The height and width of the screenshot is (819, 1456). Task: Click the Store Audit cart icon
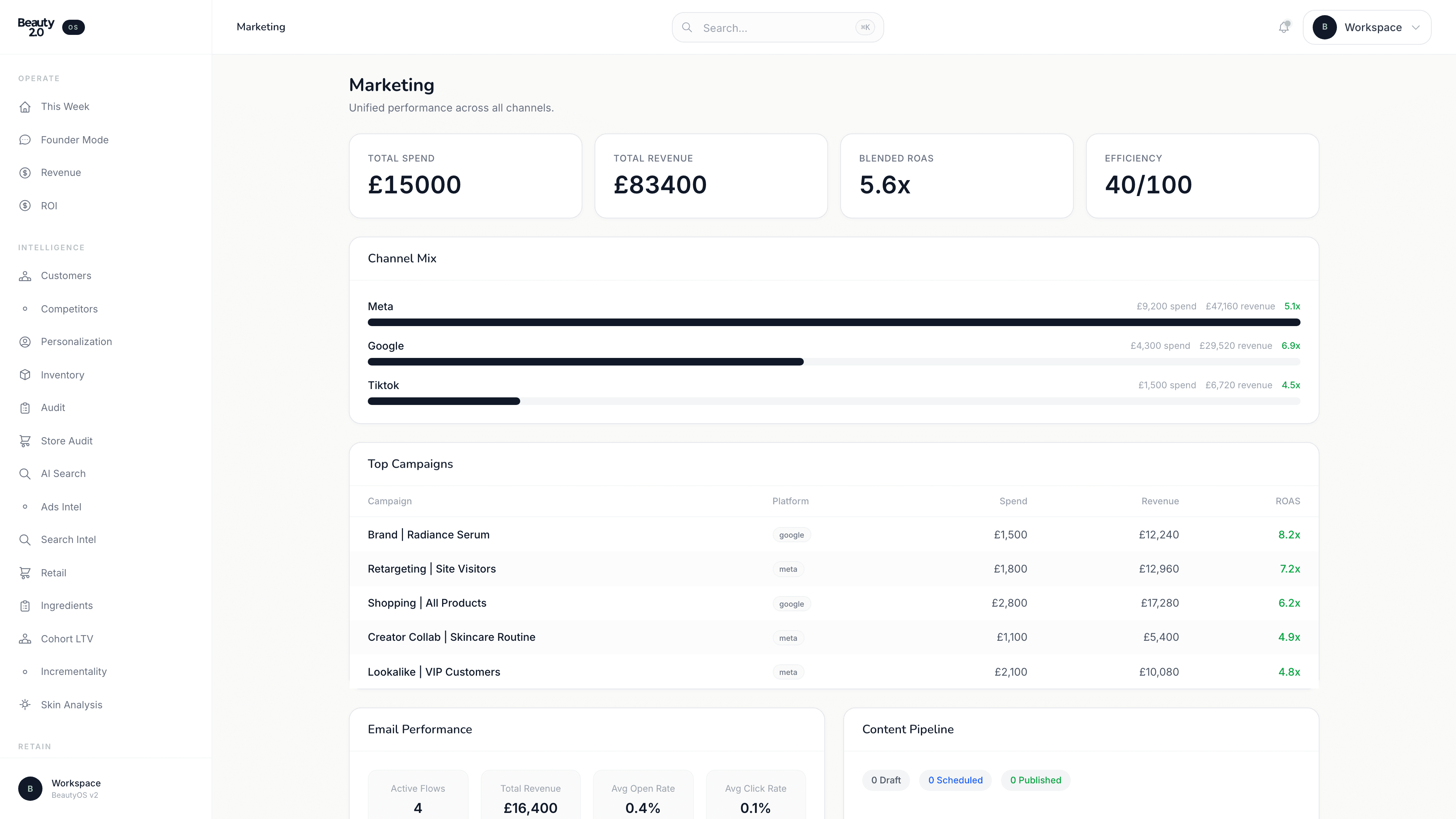25,441
